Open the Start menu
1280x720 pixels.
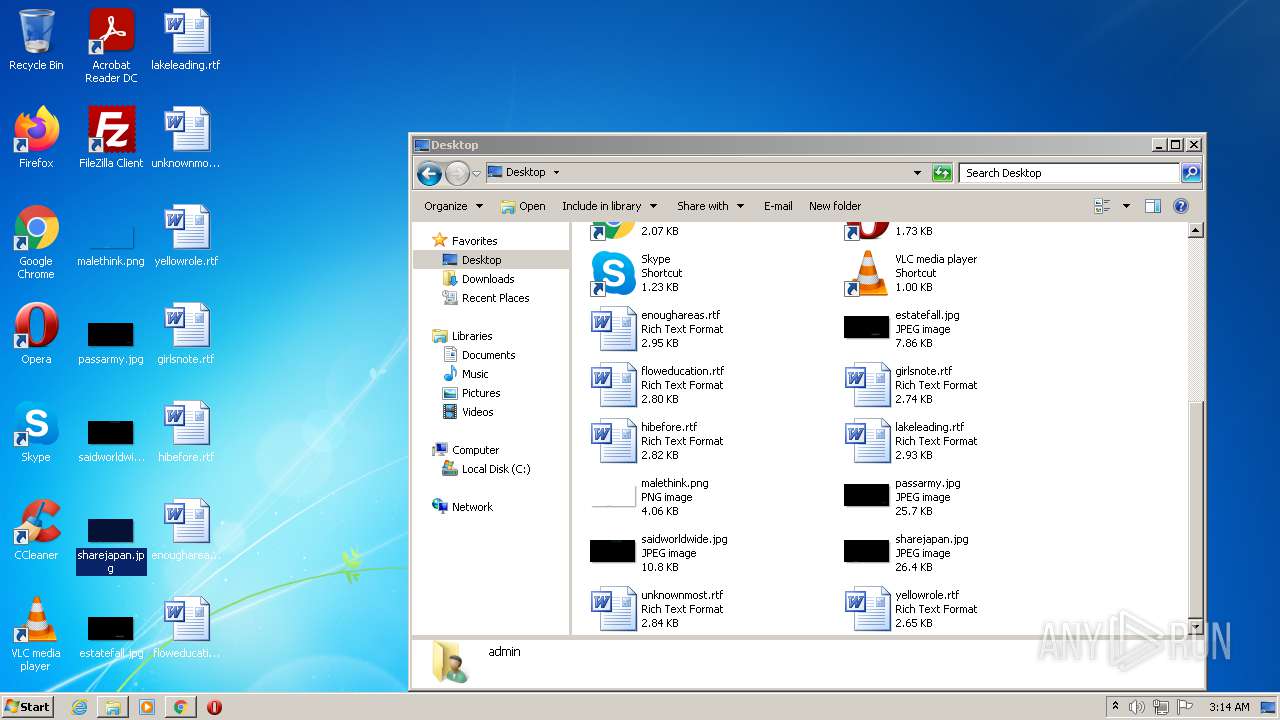(27, 706)
